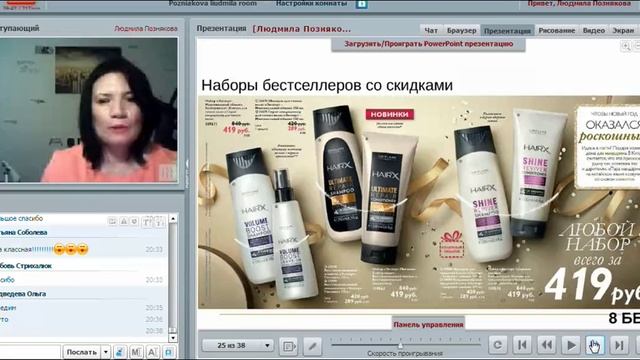Viewport: 640px width, 360px height.
Task: Click the slide title 'Наборы бестселлеров со скидками'
Action: click(327, 85)
